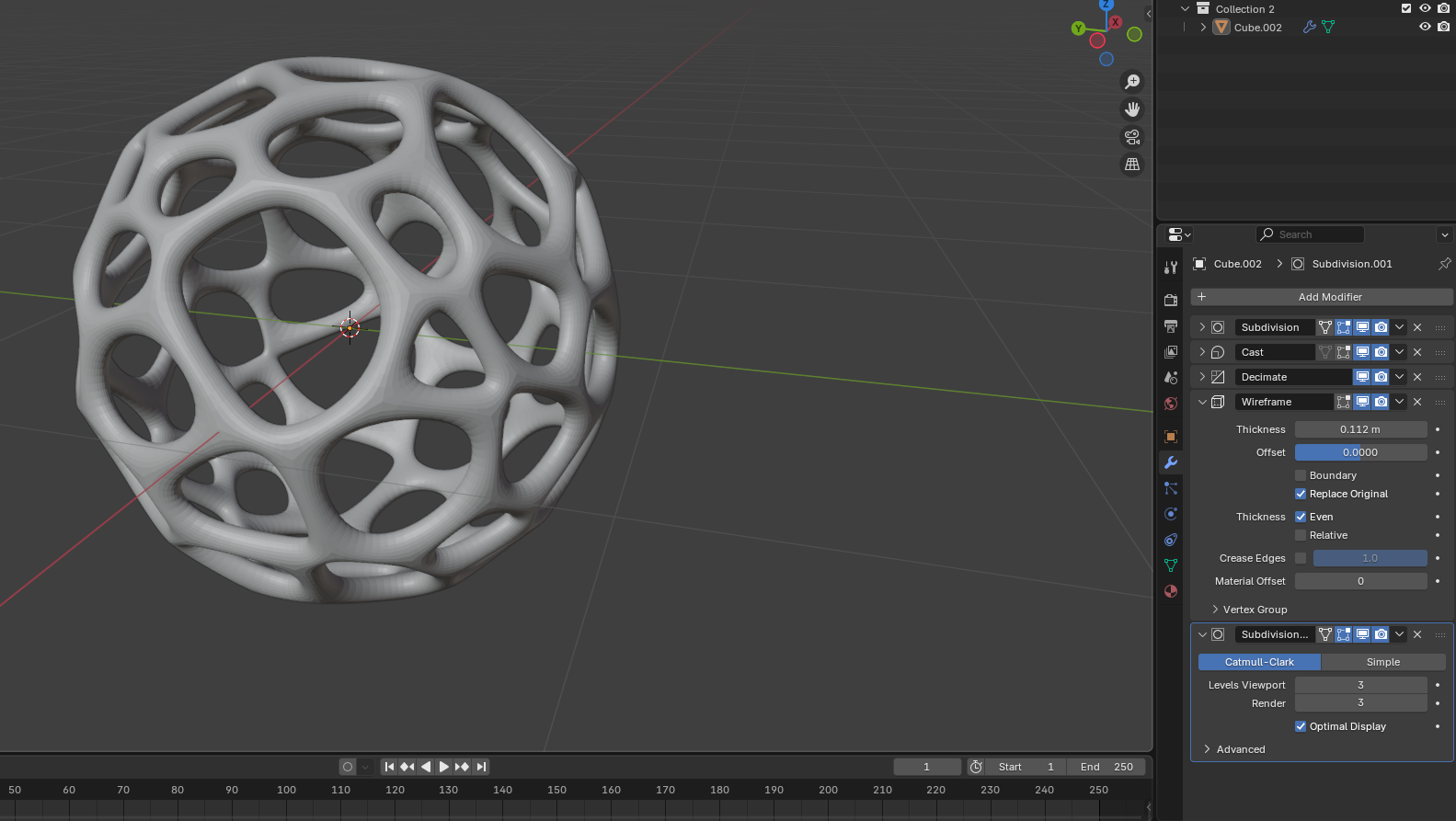Viewport: 1456px width, 821px height.
Task: Delete the Decimate modifier with its X
Action: click(x=1417, y=377)
